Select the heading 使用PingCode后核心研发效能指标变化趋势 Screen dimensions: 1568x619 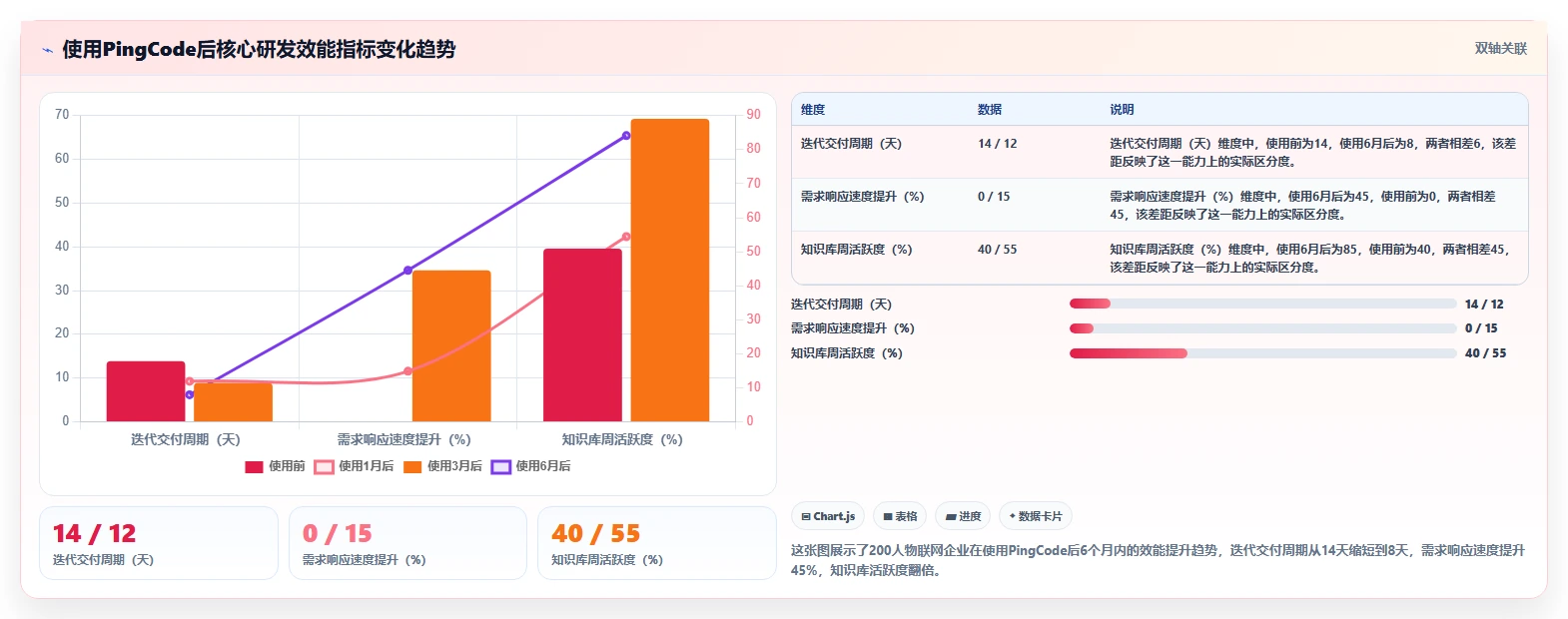click(x=259, y=49)
